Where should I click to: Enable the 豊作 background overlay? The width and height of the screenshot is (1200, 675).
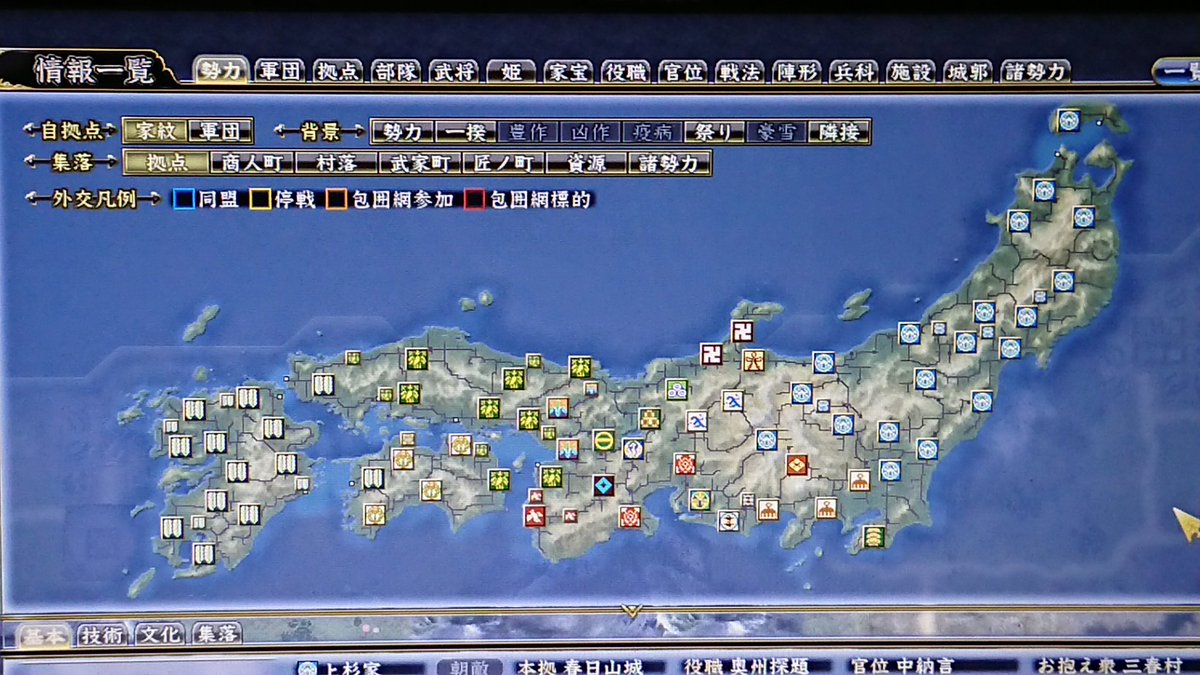[528, 132]
